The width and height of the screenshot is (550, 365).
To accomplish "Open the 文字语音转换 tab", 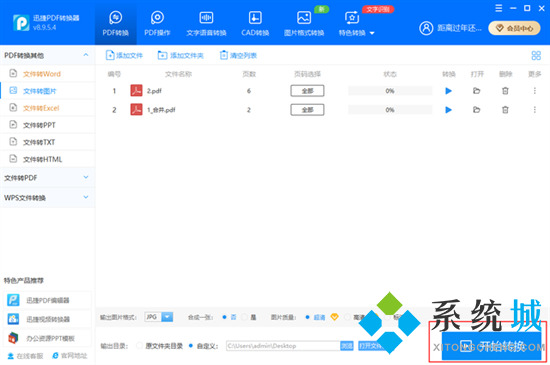I will (206, 23).
